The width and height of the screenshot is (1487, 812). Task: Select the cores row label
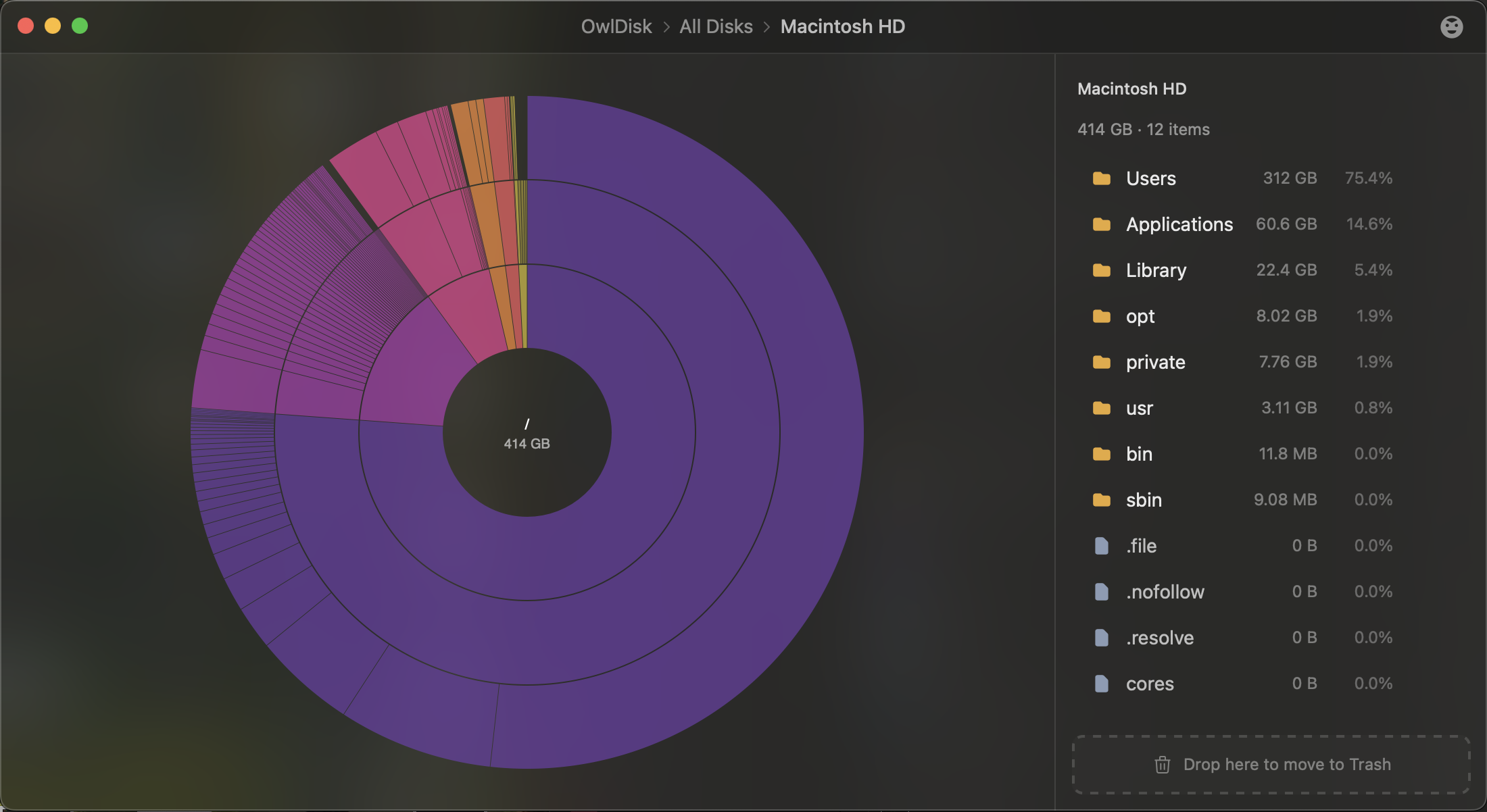[x=1150, y=684]
